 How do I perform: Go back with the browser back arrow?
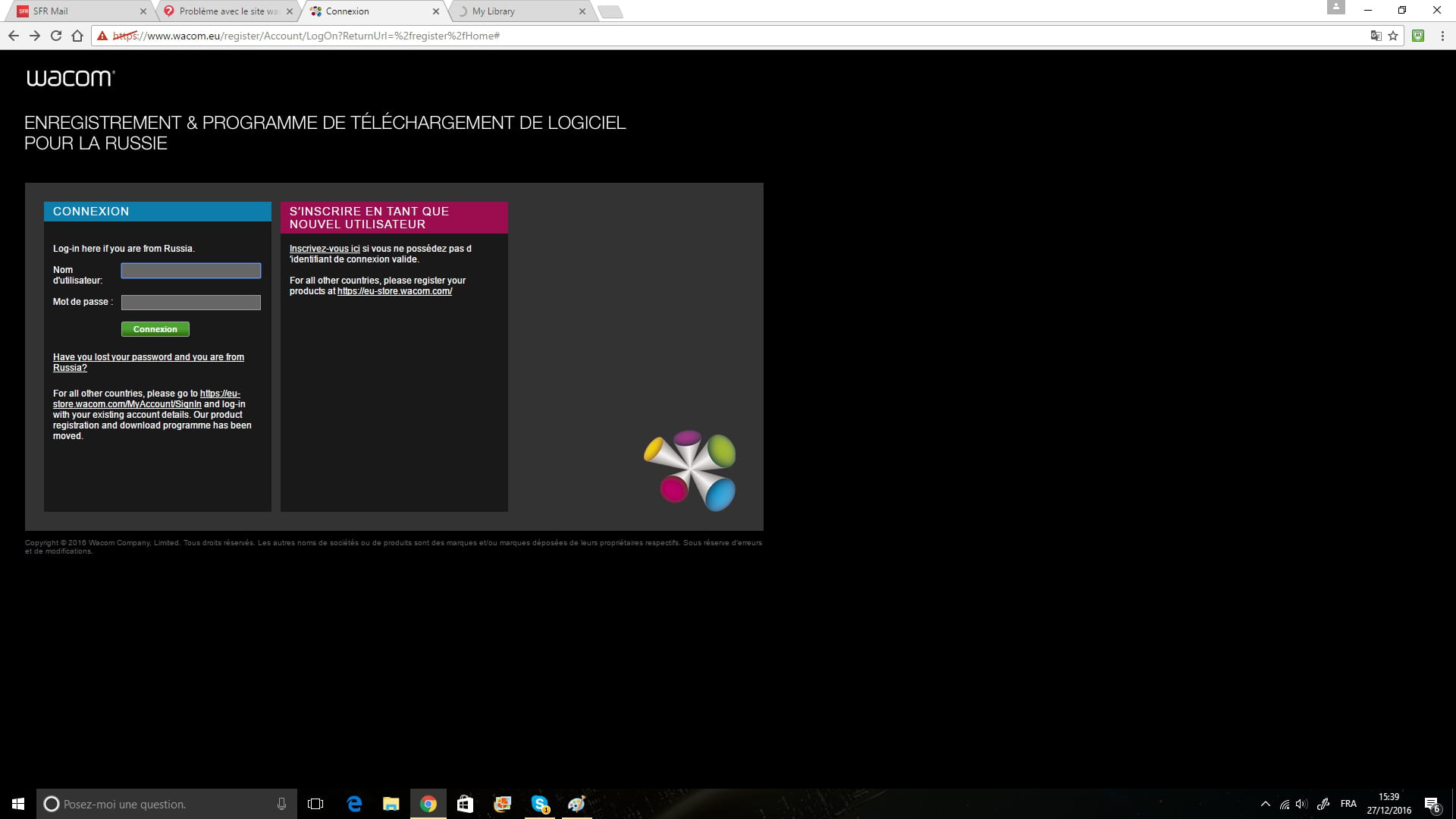13,36
